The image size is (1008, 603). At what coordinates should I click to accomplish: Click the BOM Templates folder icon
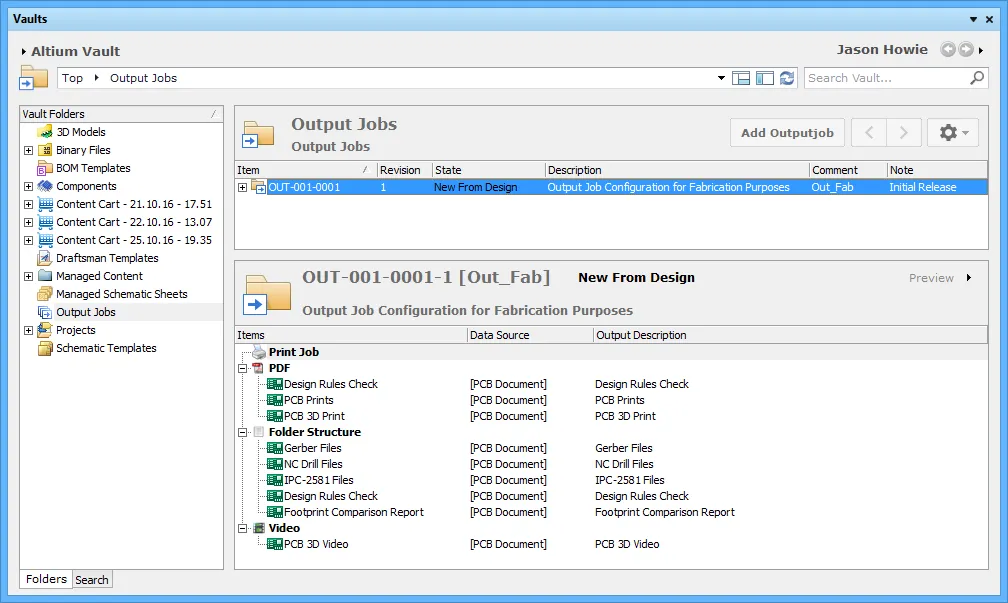[x=45, y=168]
